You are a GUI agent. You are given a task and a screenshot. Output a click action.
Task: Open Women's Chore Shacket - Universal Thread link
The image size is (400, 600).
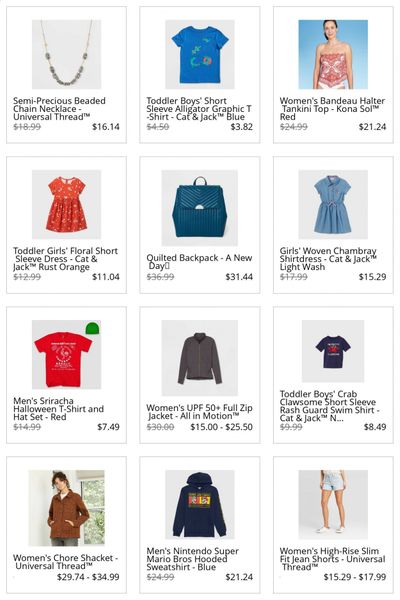pyautogui.click(x=65, y=562)
